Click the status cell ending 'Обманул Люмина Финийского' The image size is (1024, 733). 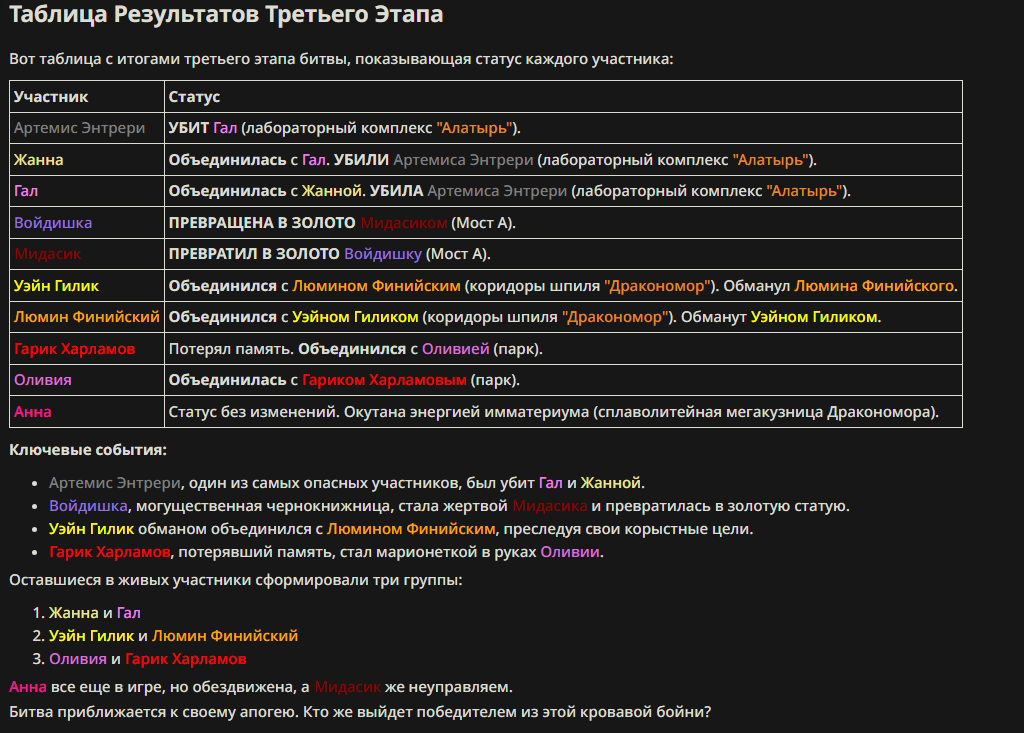[563, 285]
